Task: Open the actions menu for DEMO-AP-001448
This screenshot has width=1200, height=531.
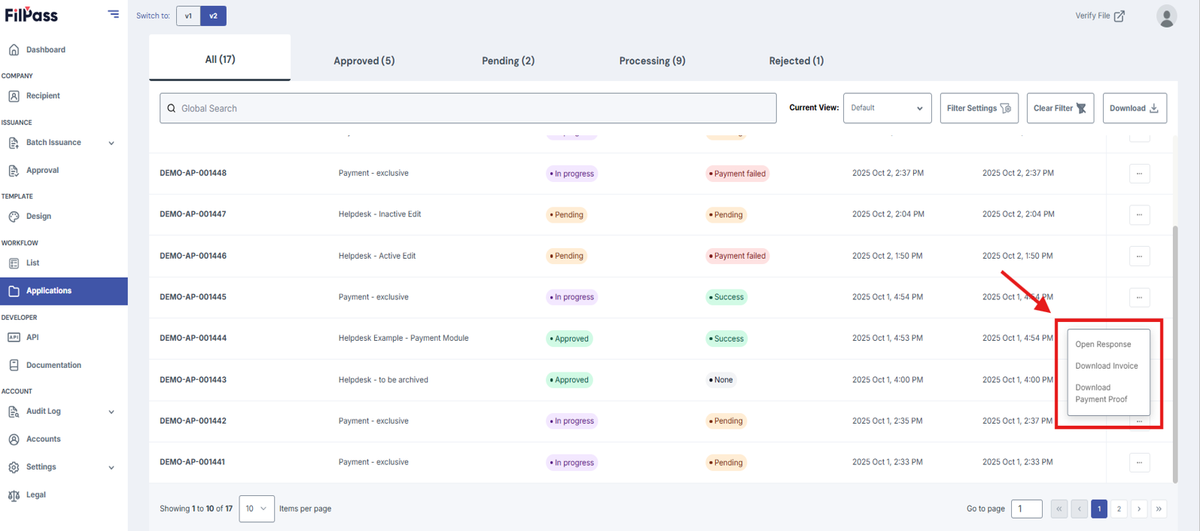Action: (x=1139, y=173)
